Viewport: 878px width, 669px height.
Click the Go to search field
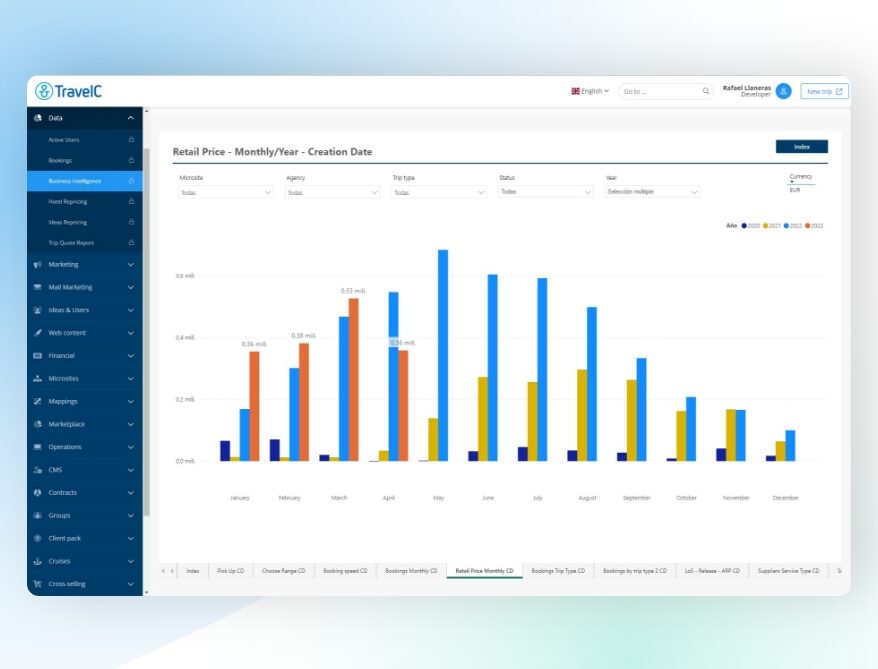tap(665, 91)
